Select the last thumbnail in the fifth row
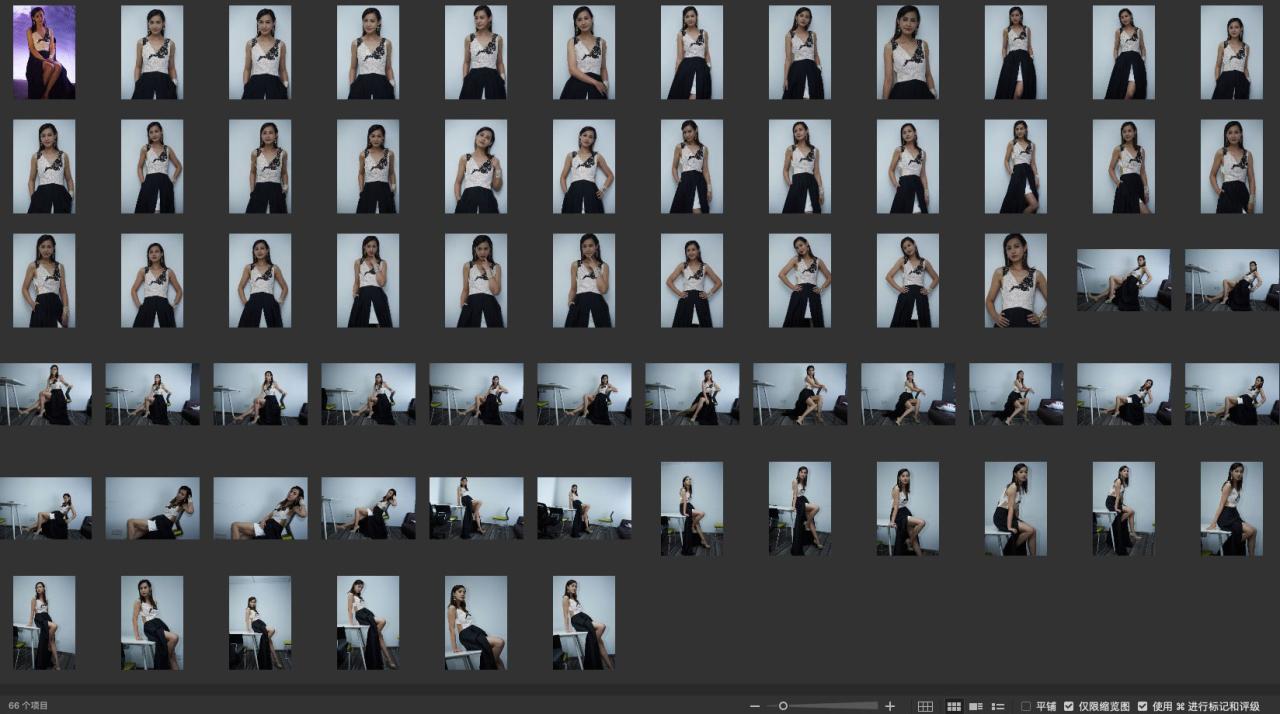Image resolution: width=1280 pixels, height=714 pixels. 1231,508
